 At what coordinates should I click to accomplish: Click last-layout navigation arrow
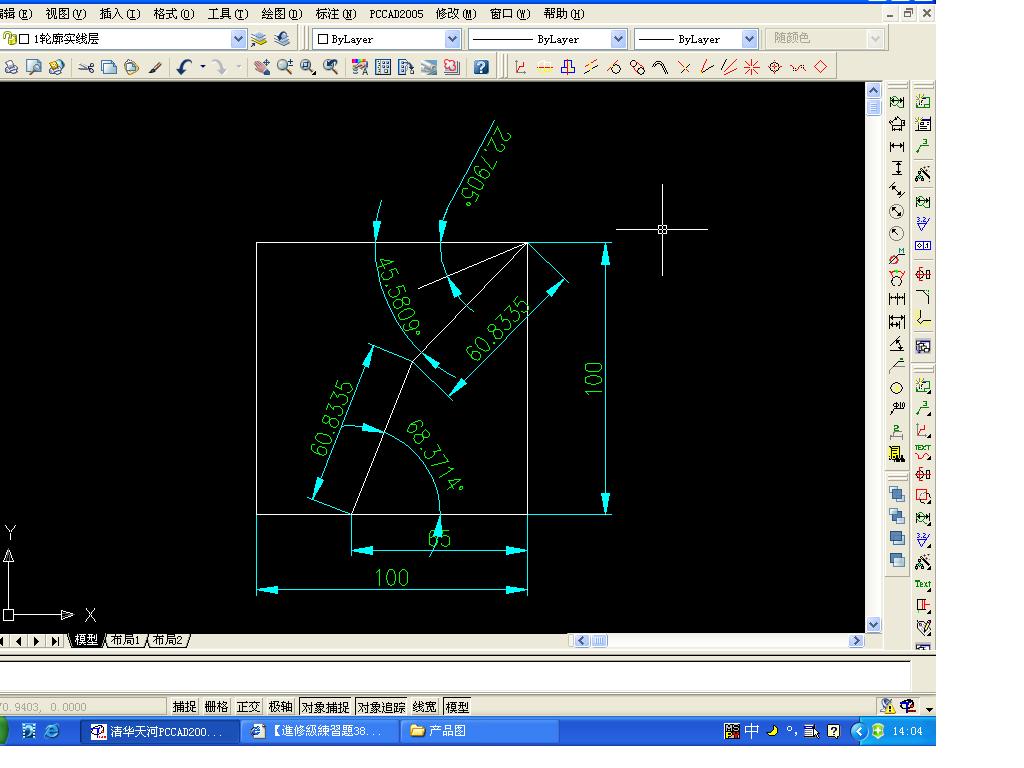click(55, 641)
